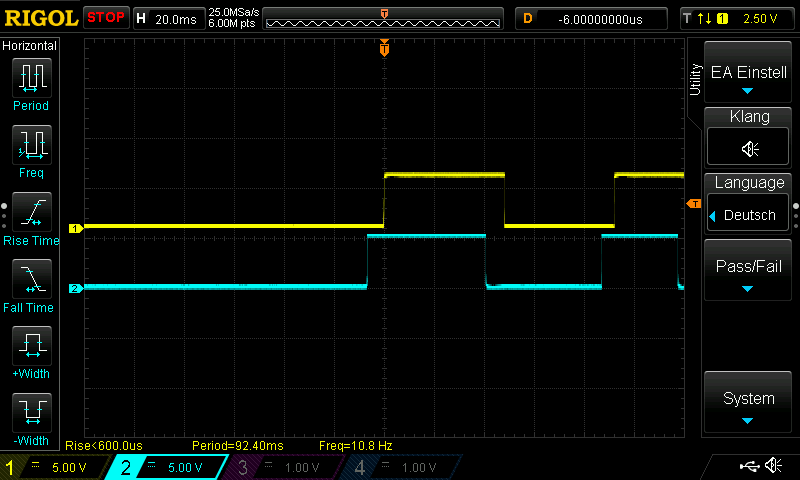Click the Period=92.40ms measurement readout
This screenshot has height=480, width=800.
point(238,446)
